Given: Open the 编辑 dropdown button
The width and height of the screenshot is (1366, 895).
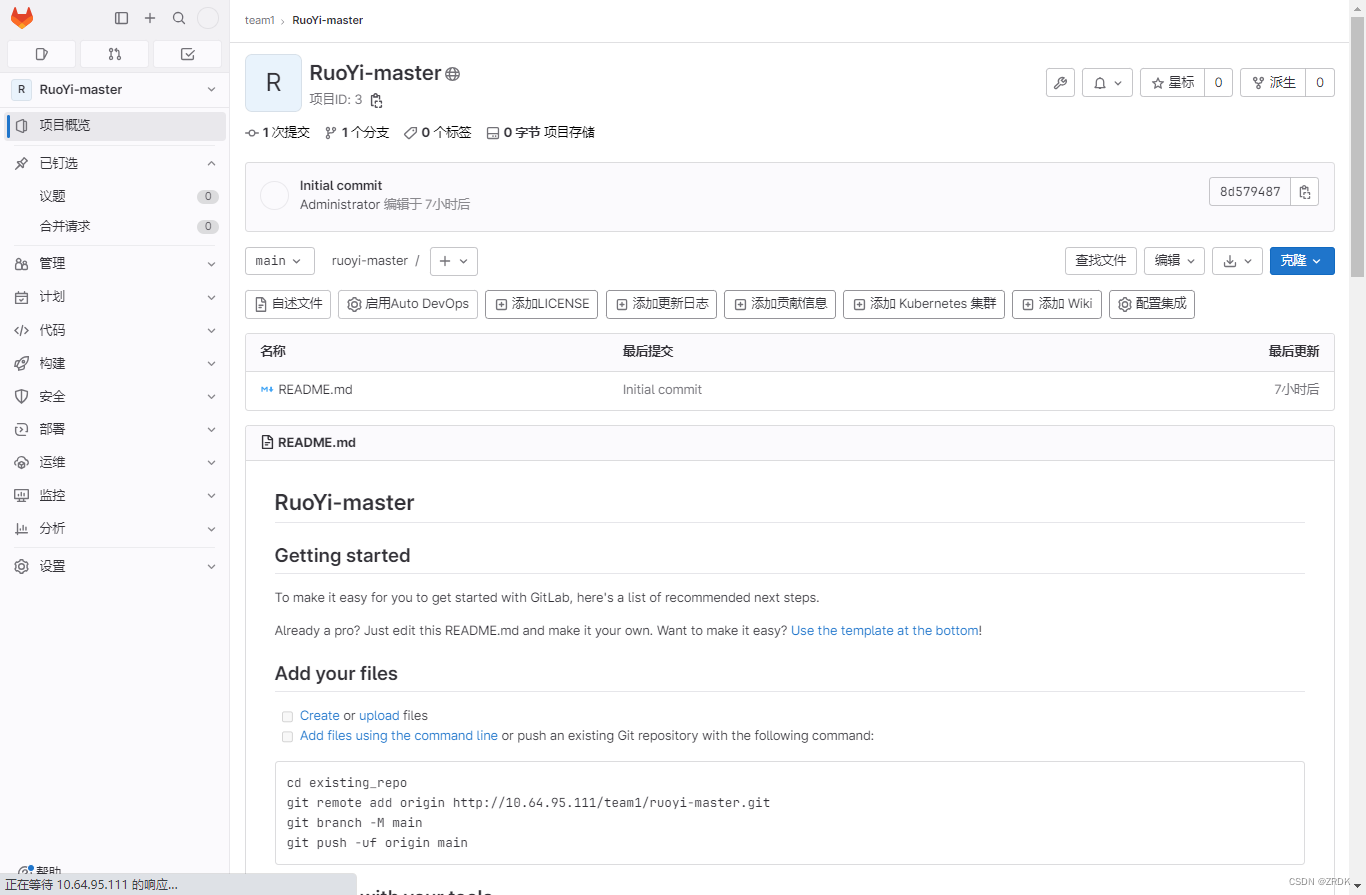Looking at the screenshot, I should (1174, 260).
